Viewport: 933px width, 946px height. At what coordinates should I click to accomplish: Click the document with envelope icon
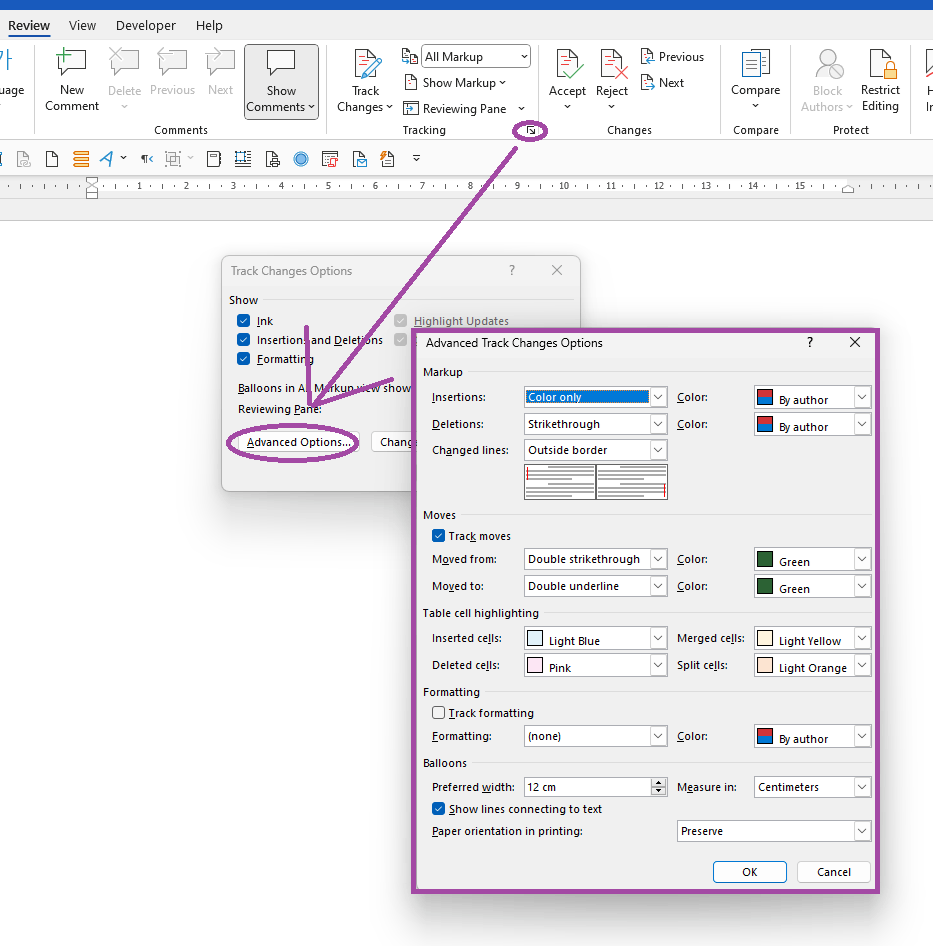pos(360,159)
